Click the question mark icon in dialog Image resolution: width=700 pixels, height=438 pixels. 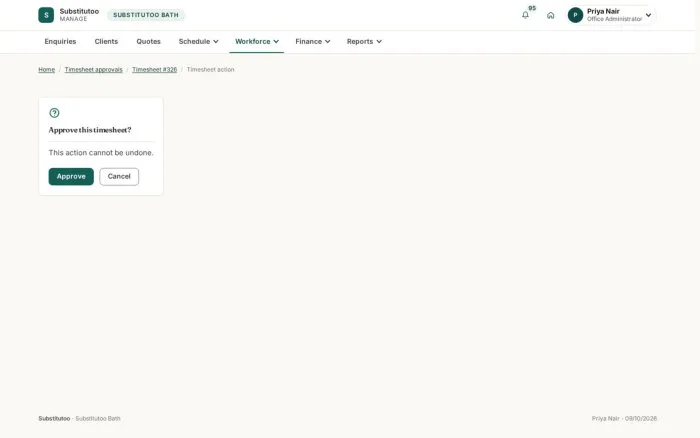54,113
